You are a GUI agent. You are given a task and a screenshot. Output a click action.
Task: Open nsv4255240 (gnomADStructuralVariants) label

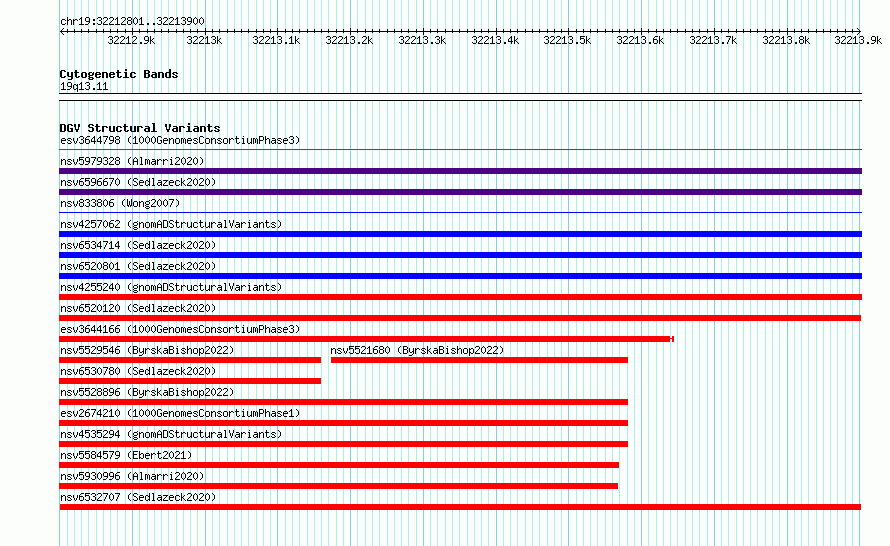click(171, 287)
